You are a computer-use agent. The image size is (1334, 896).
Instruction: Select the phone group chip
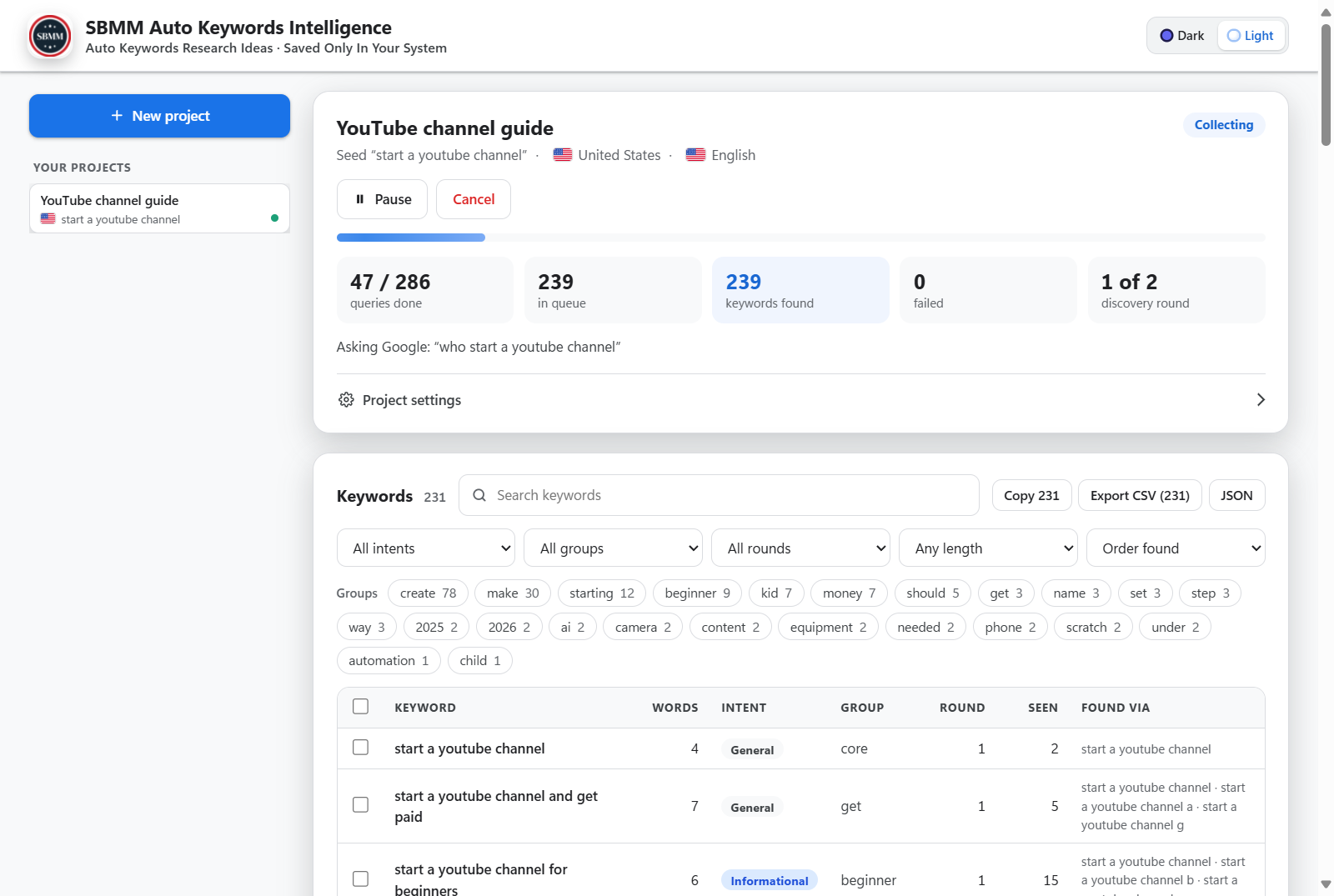click(x=1011, y=628)
